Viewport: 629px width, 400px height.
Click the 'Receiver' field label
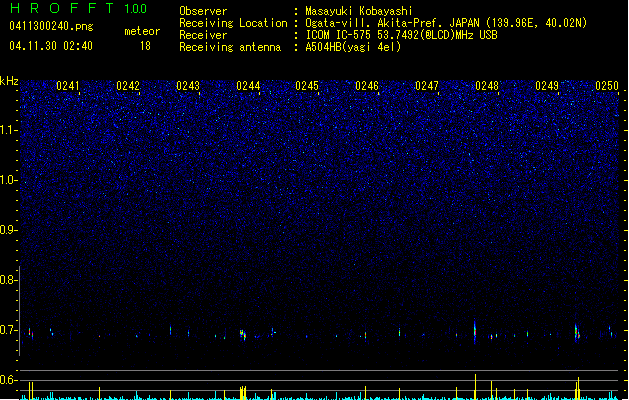pyautogui.click(x=203, y=35)
